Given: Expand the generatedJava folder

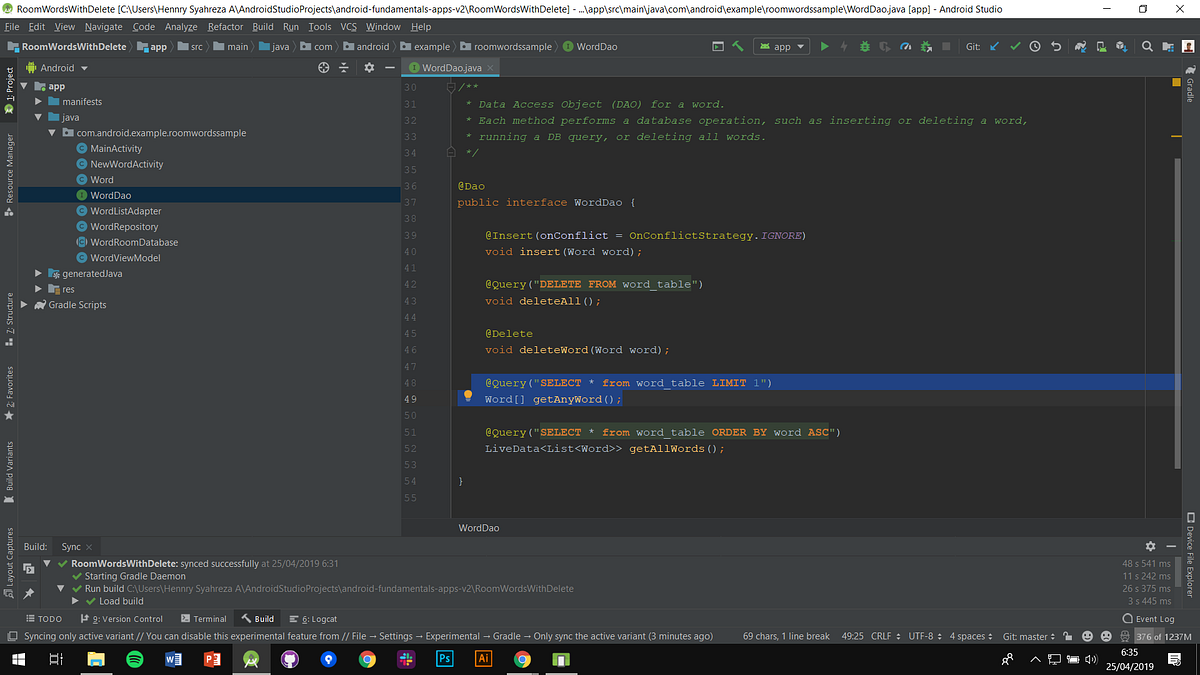Looking at the screenshot, I should point(38,273).
